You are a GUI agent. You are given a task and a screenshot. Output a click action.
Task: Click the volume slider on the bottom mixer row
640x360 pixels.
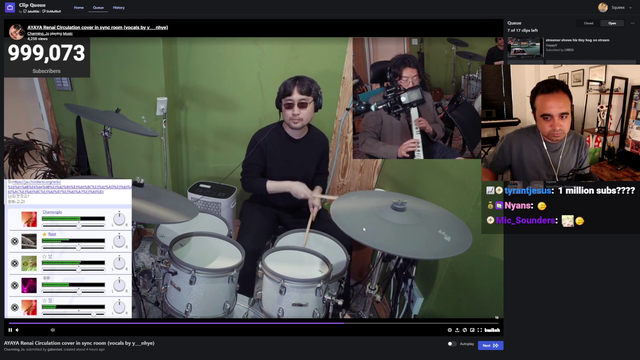click(73, 314)
